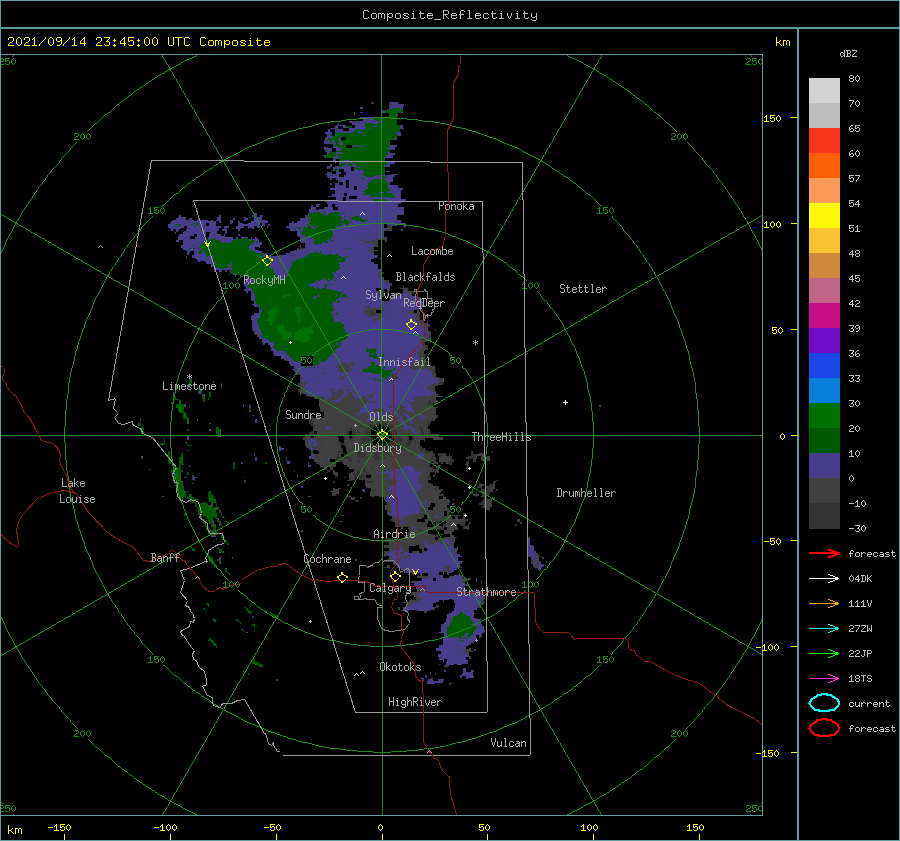Click the Blackfalds label on the map
Viewport: 900px width, 841px height.
click(x=425, y=277)
